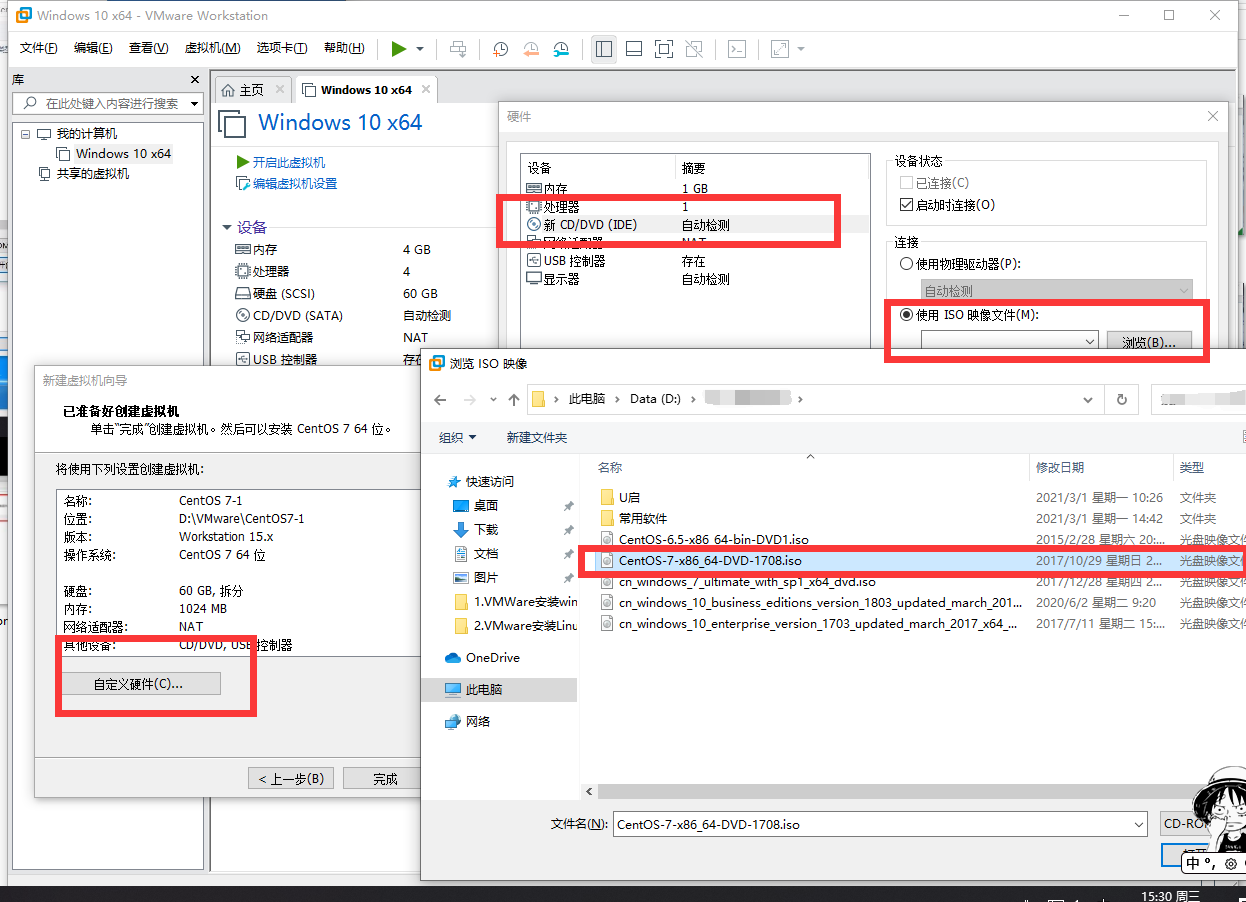Go back in the ISO browse dialog

pos(440,399)
